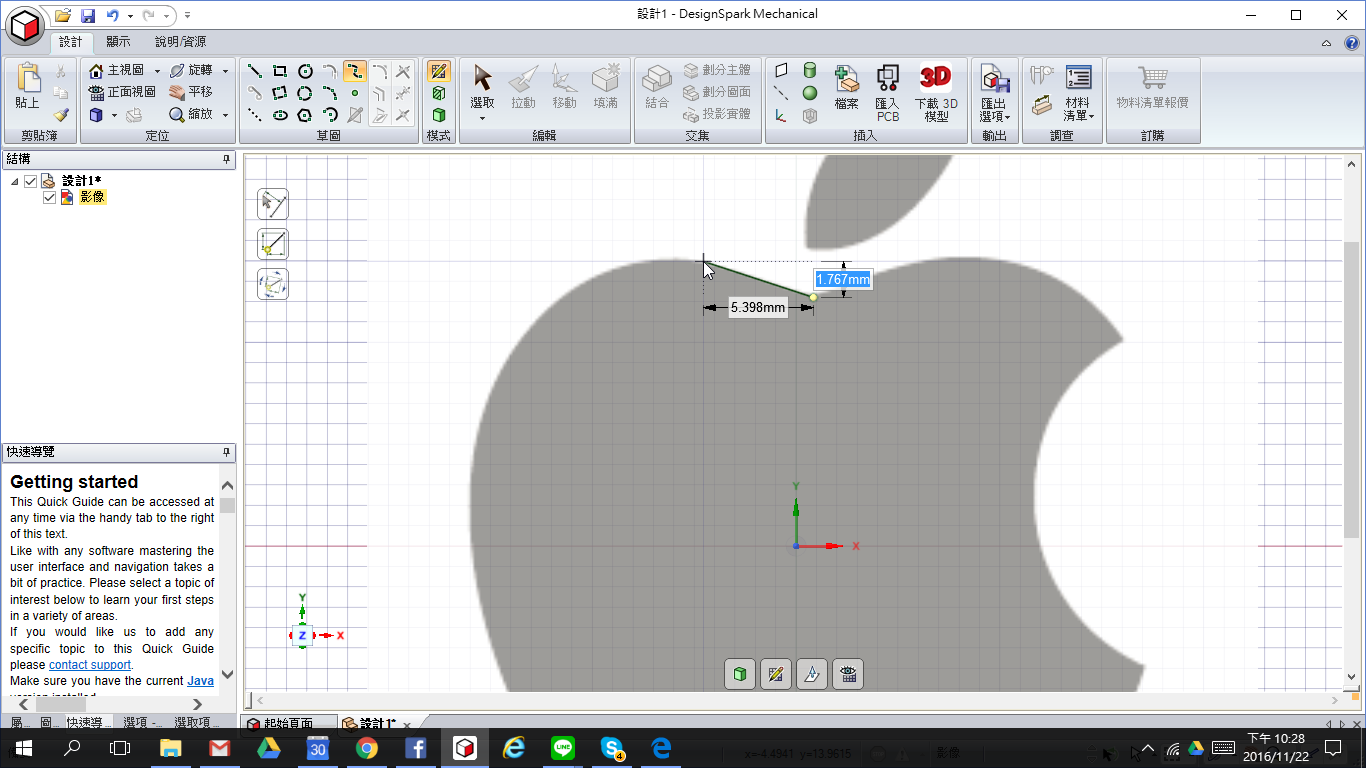Select the construction line tool
The height and width of the screenshot is (768, 1366).
coord(255,115)
